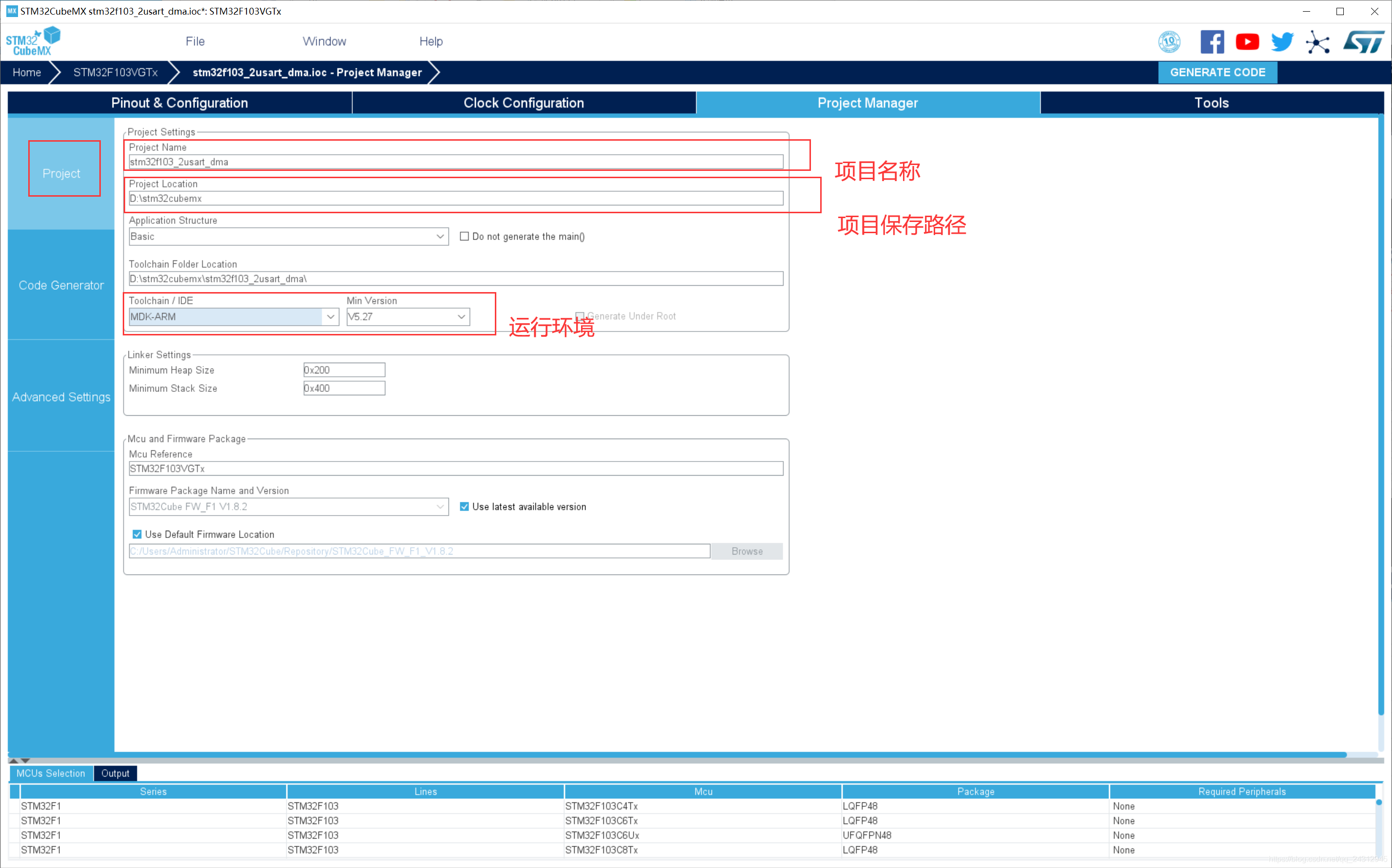The width and height of the screenshot is (1392, 868).
Task: Toggle 'Do not generate the main()' checkbox
Action: click(x=464, y=236)
